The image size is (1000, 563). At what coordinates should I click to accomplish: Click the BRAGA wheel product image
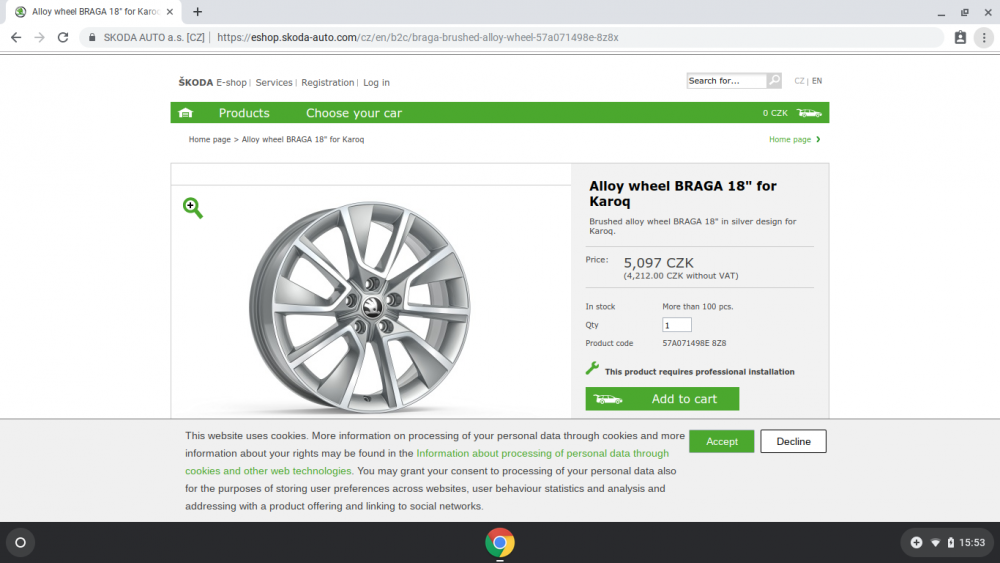click(x=360, y=307)
